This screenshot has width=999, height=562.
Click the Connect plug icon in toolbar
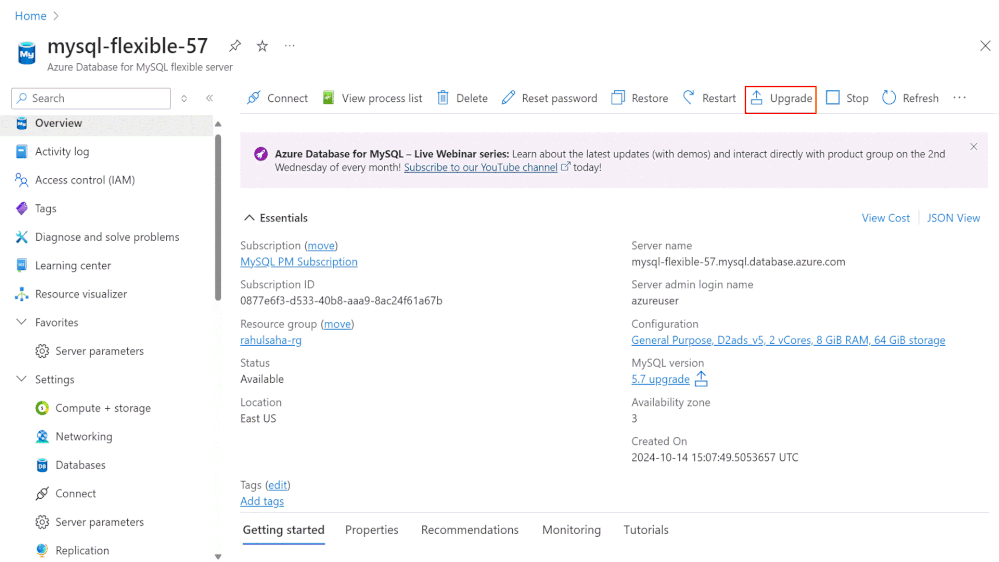coord(254,98)
